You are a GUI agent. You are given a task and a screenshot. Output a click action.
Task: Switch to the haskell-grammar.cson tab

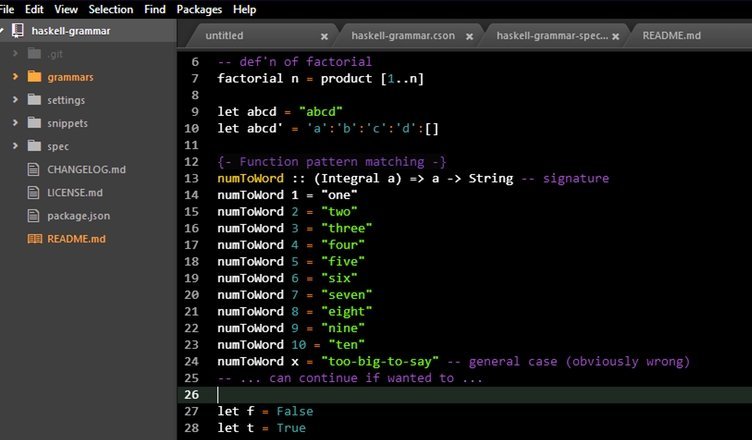(402, 35)
